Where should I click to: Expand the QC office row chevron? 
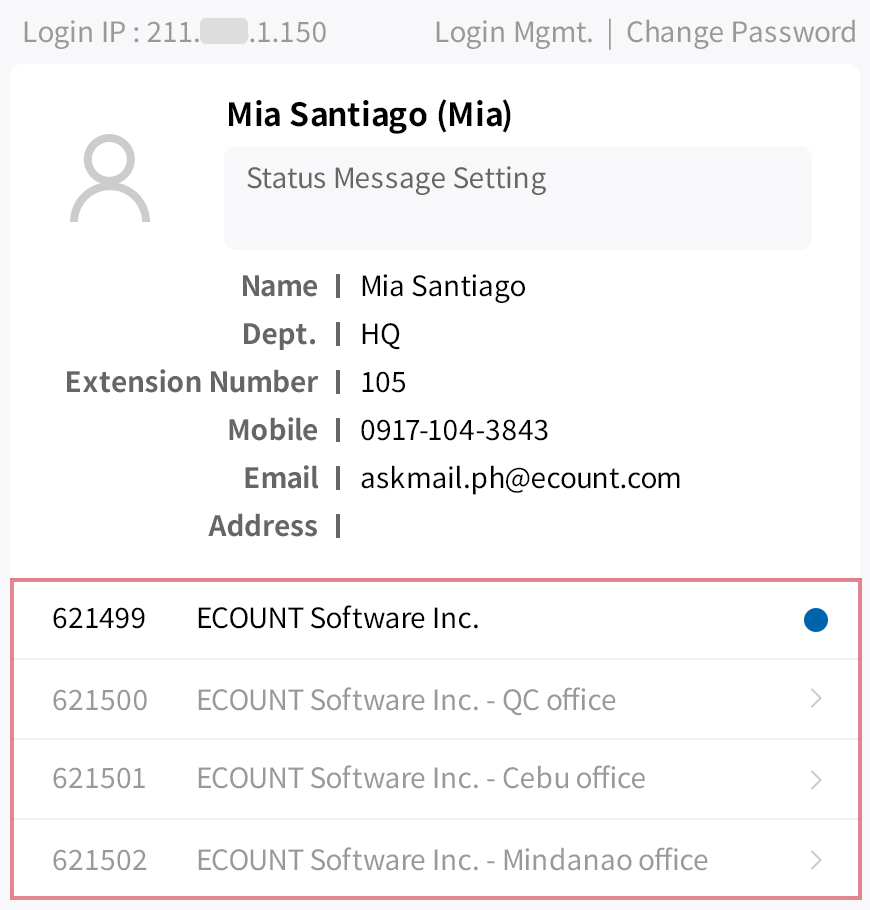tap(816, 699)
